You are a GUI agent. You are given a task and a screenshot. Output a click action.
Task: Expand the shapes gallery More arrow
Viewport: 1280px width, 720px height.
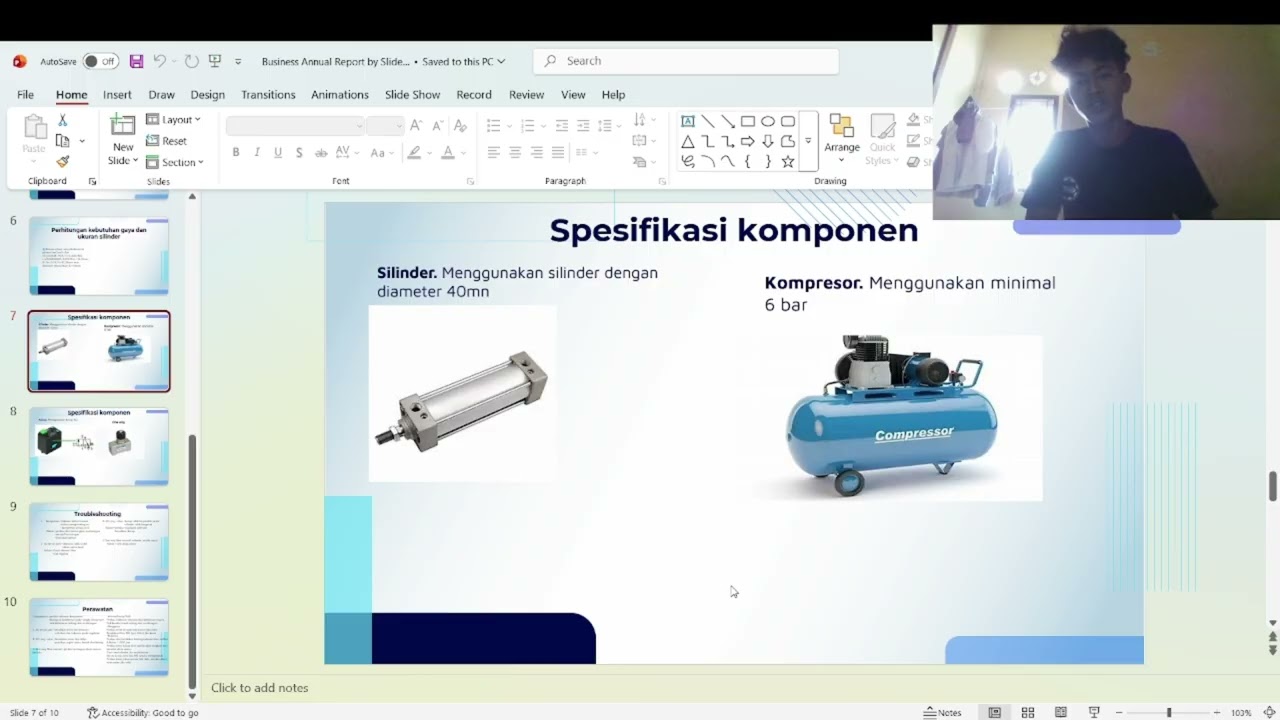pos(808,141)
